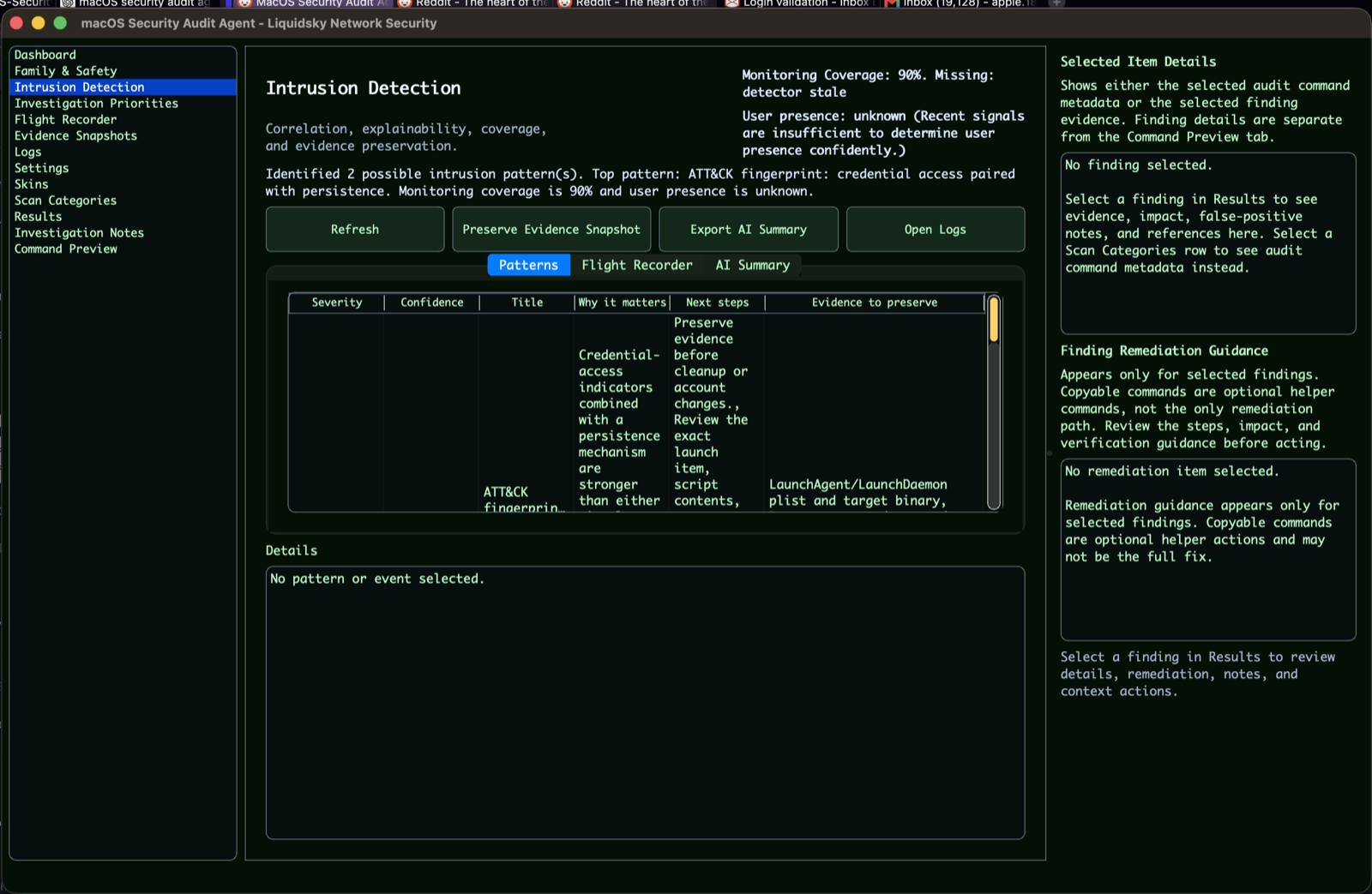Go to Flight Recorder sidebar entry
The image size is (1372, 894).
click(x=123, y=120)
